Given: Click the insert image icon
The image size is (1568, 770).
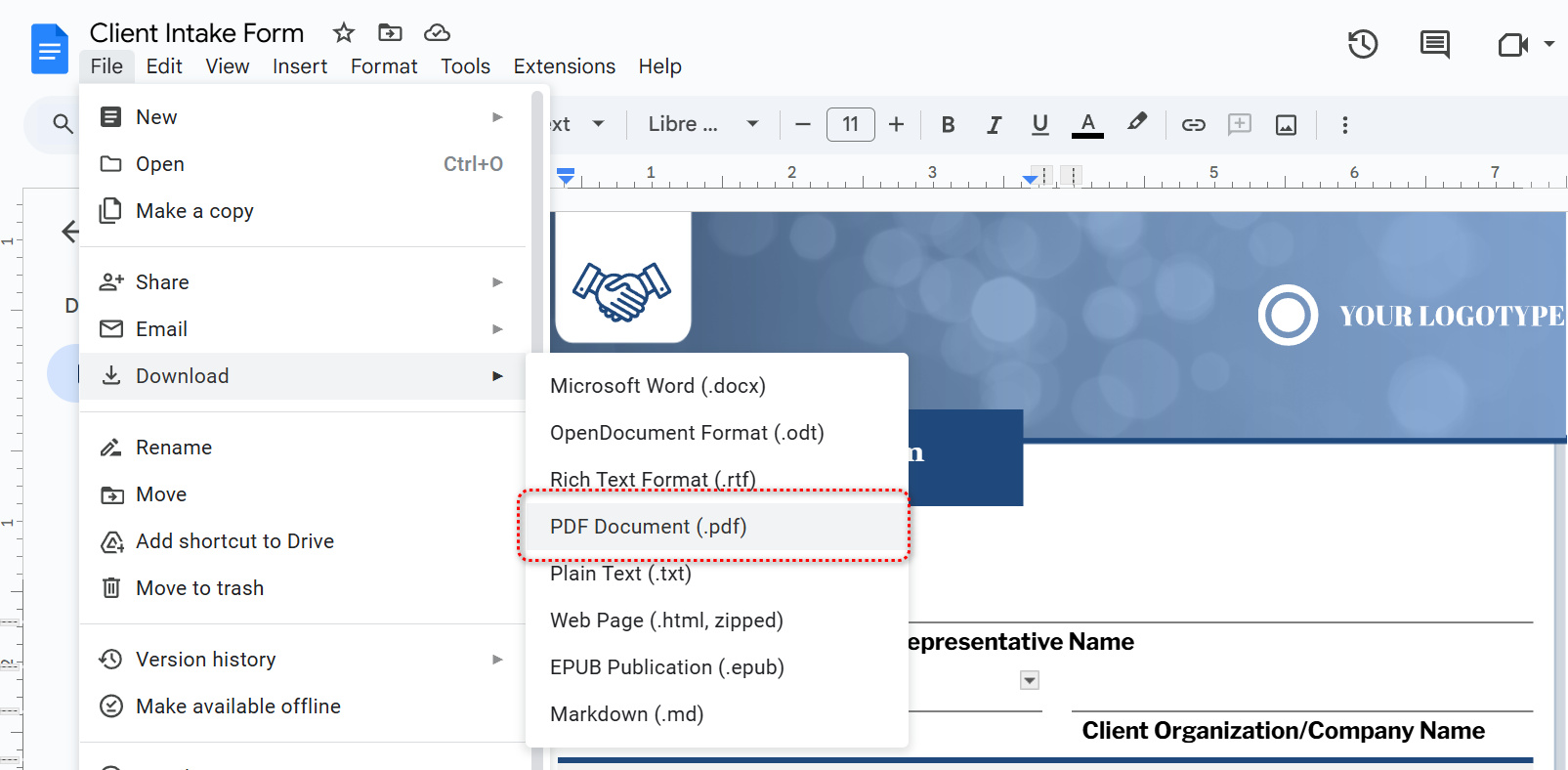Looking at the screenshot, I should click(x=1286, y=125).
